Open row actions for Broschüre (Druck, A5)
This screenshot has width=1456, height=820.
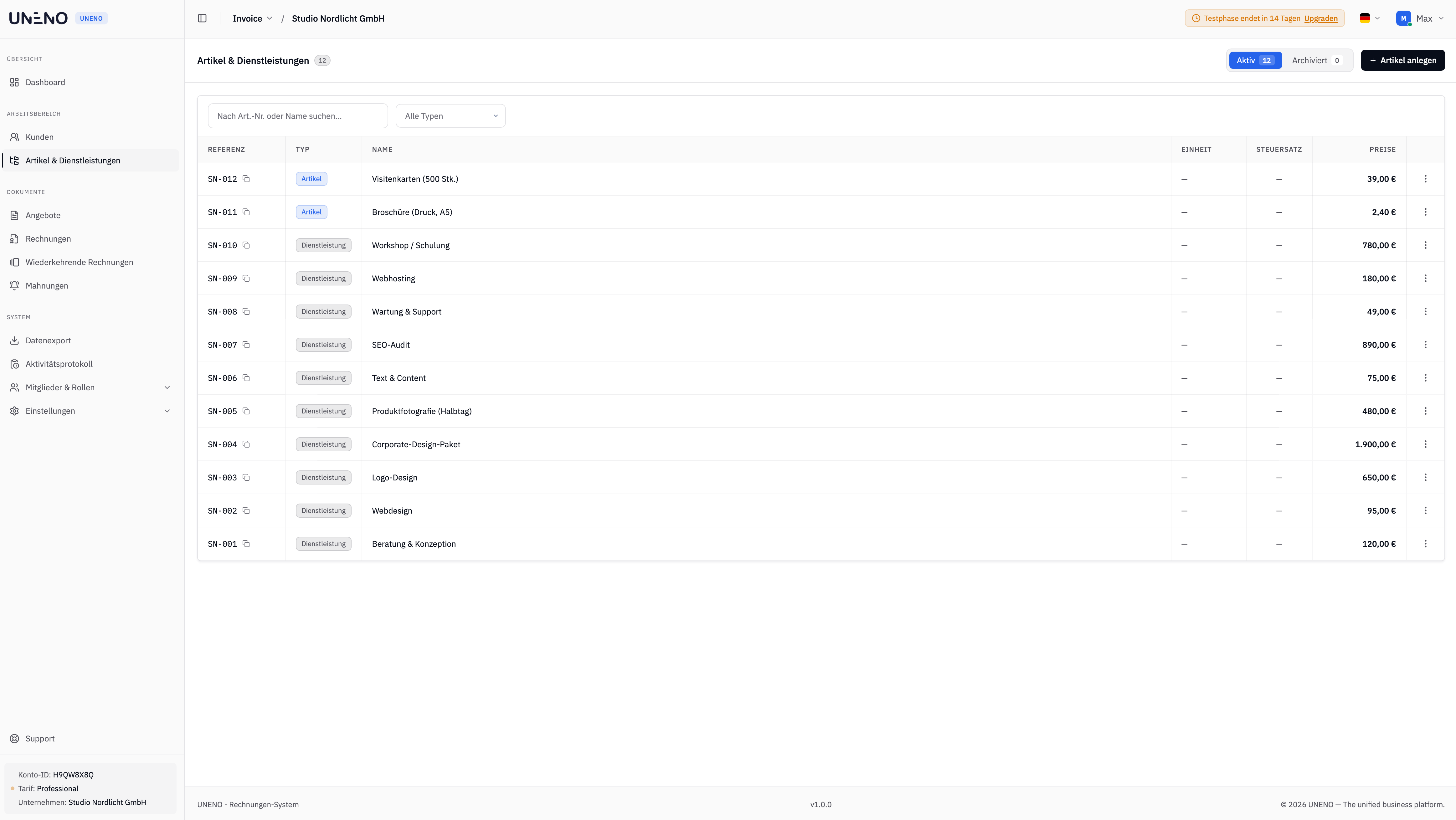click(x=1426, y=212)
